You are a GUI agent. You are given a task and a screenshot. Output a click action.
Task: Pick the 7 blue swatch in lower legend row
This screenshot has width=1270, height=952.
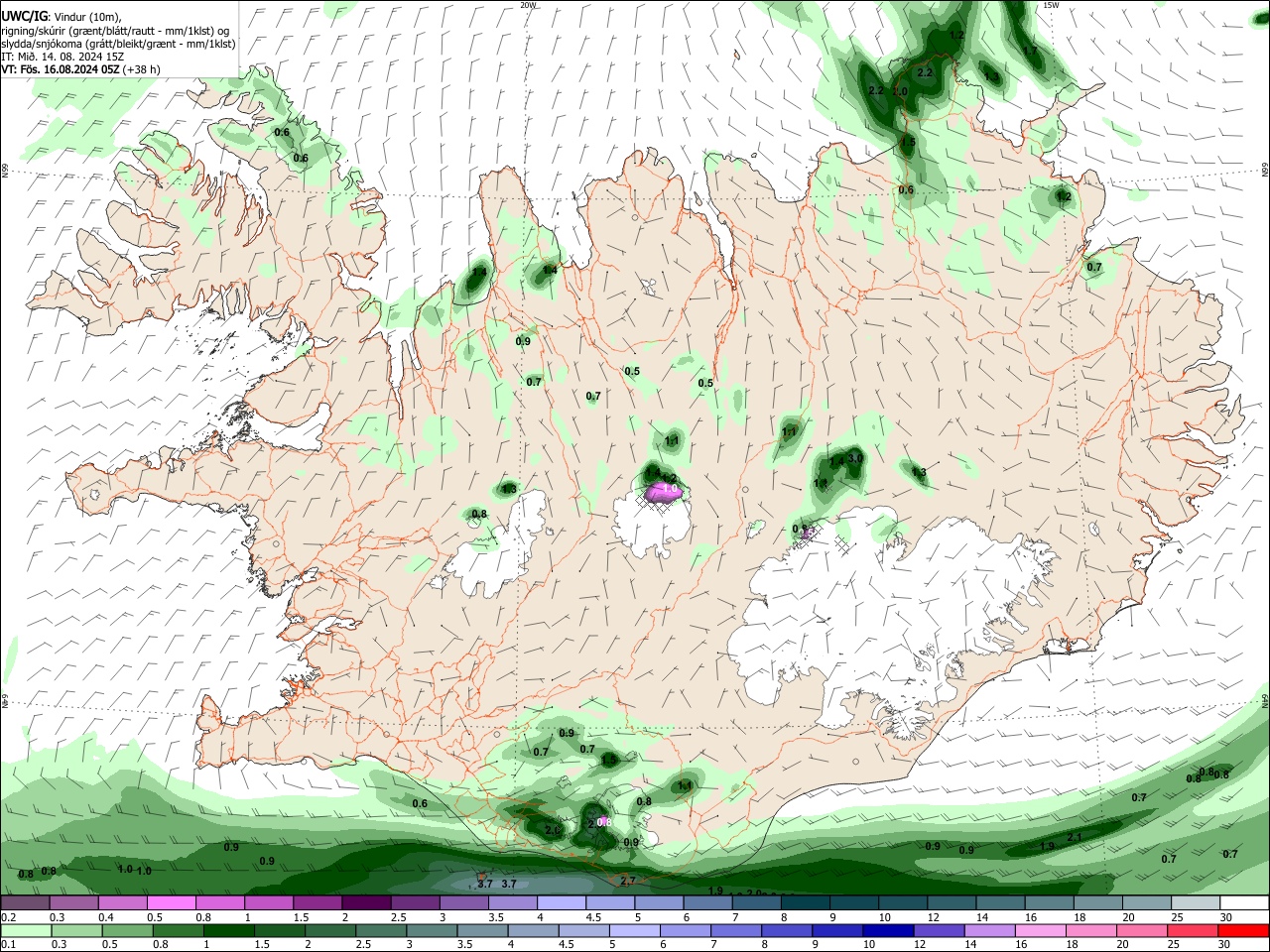(735, 930)
